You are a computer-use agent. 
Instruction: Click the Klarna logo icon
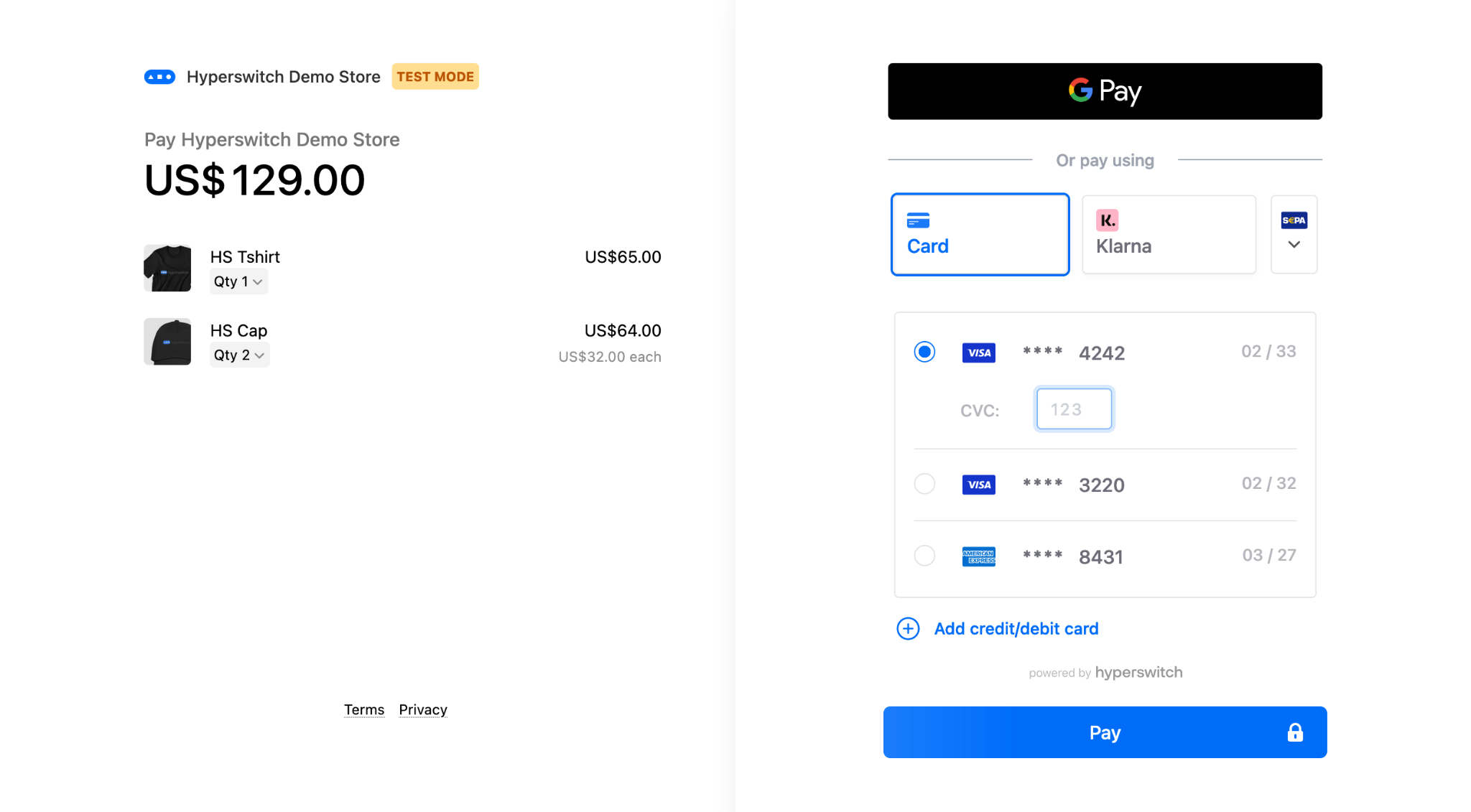click(1107, 220)
